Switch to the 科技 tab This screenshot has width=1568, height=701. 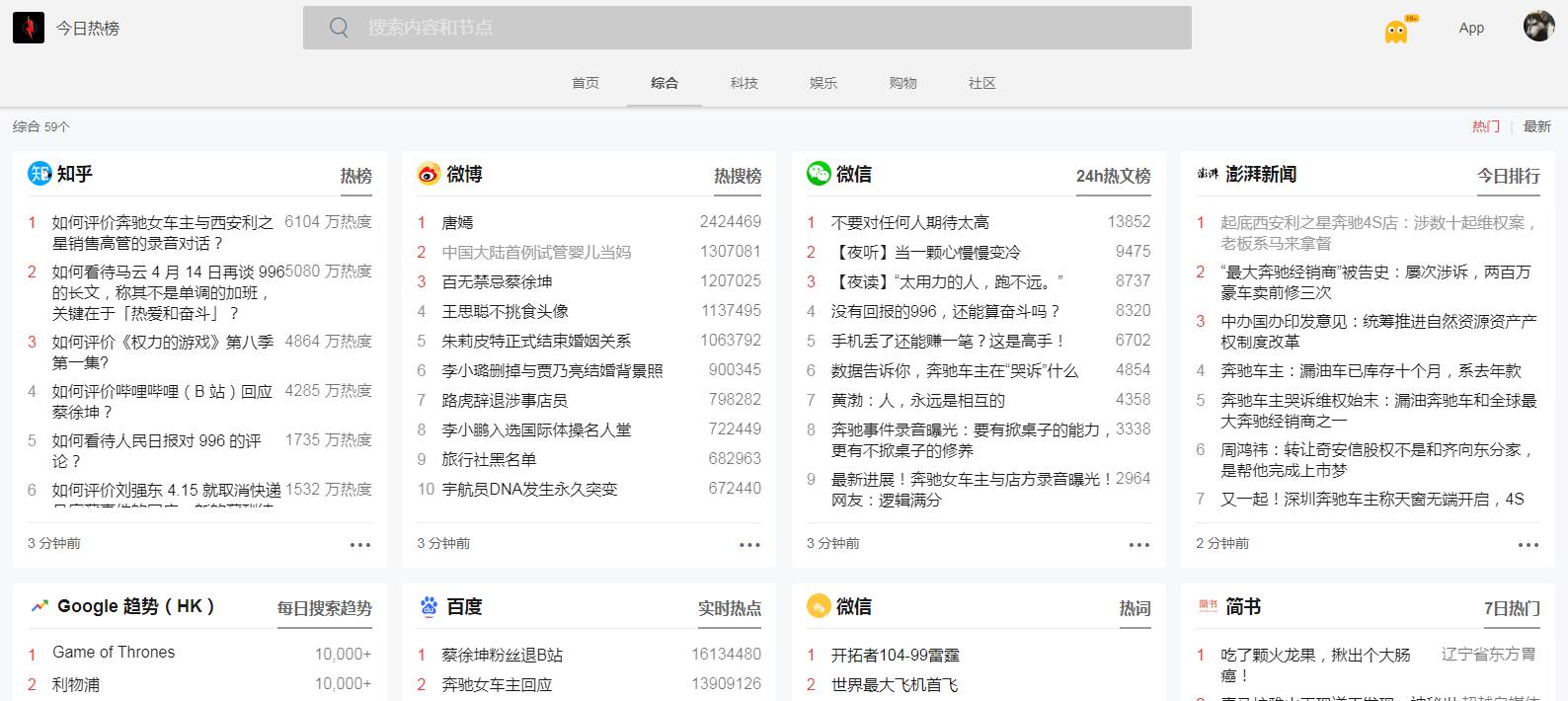pyautogui.click(x=745, y=83)
